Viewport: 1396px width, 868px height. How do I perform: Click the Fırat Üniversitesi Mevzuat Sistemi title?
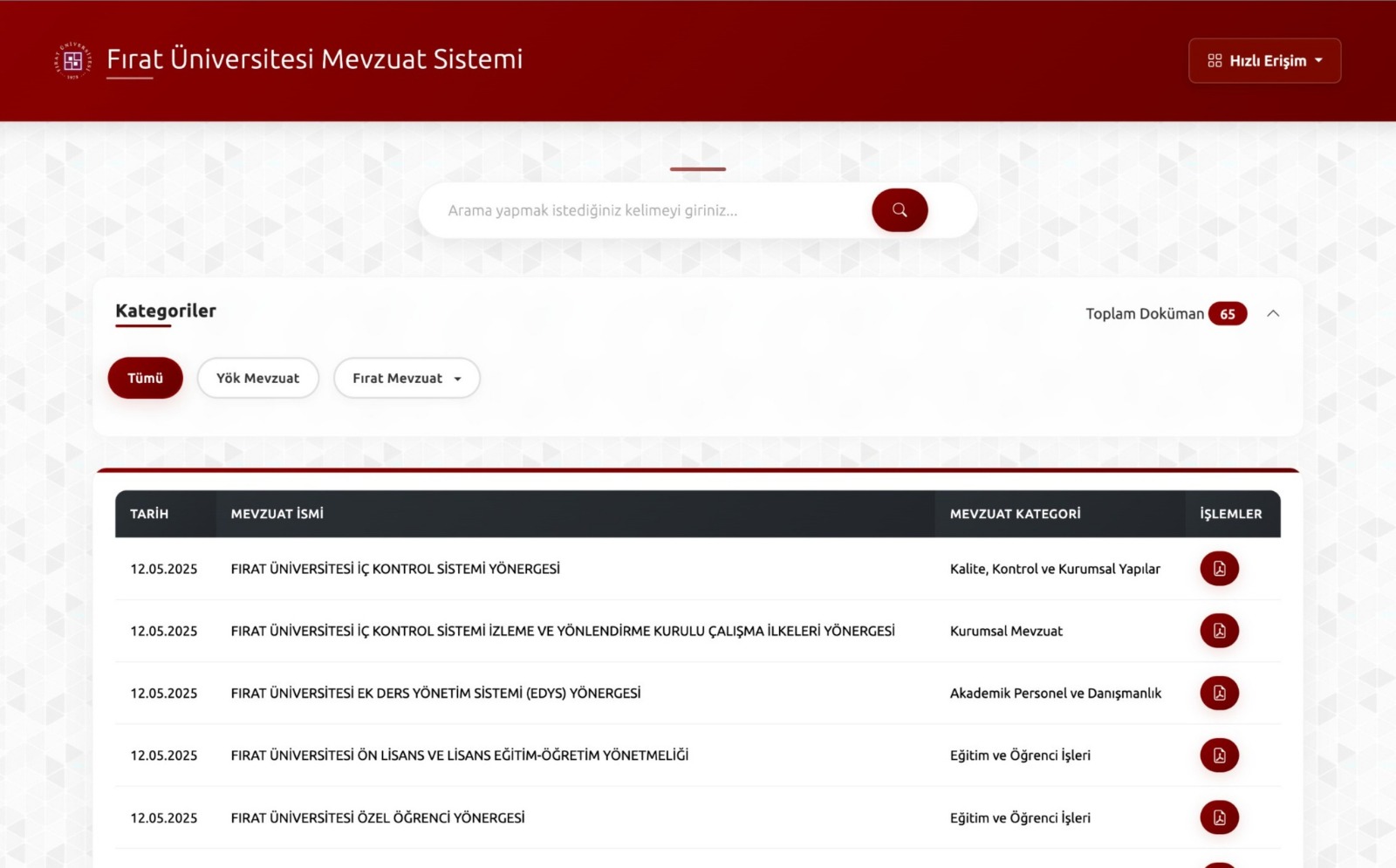coord(315,58)
